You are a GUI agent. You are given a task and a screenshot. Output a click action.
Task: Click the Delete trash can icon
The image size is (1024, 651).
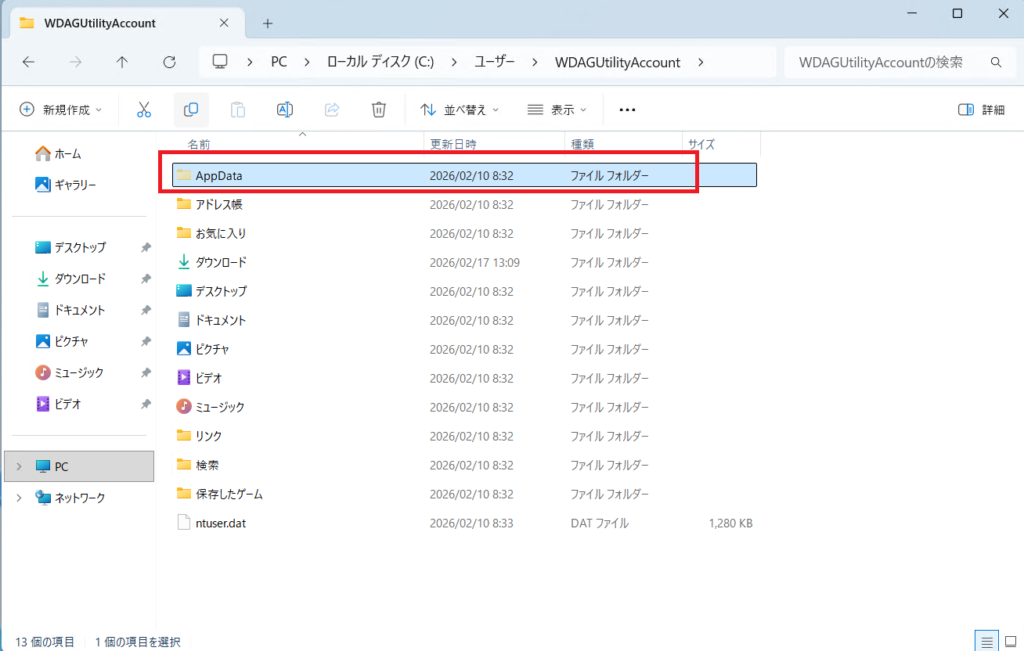click(379, 109)
